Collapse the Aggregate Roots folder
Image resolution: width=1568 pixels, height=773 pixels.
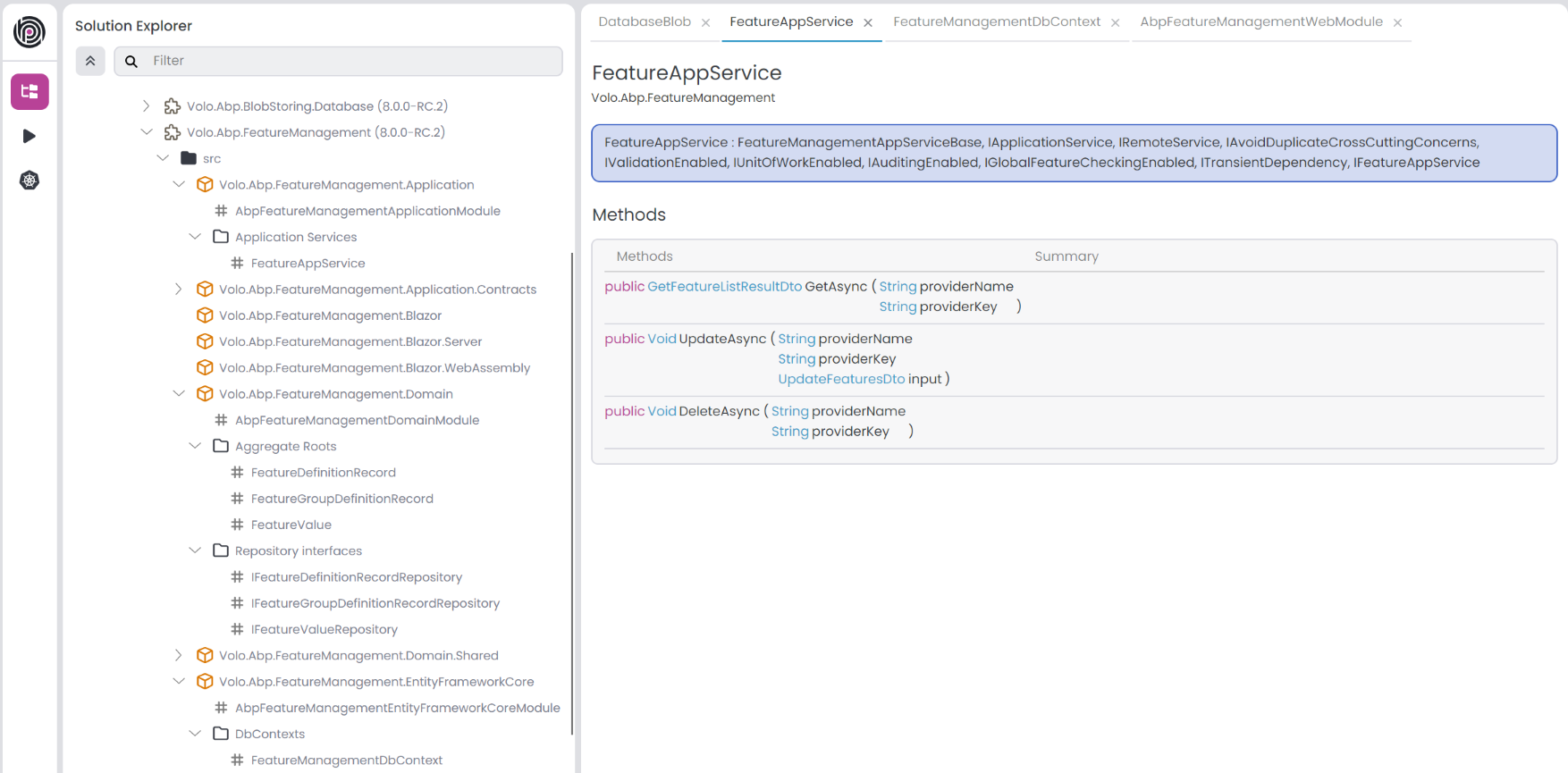195,446
